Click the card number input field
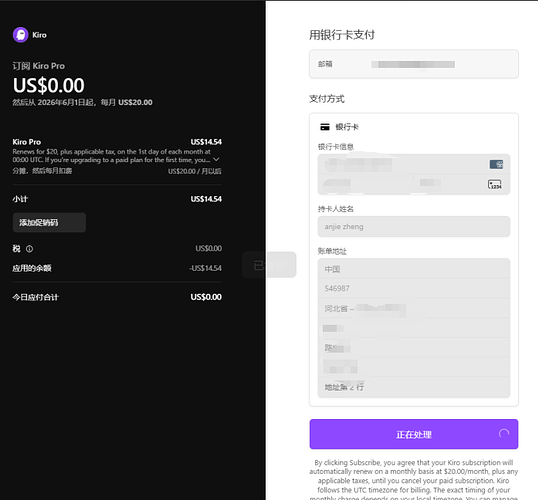538x500 pixels. (414, 164)
